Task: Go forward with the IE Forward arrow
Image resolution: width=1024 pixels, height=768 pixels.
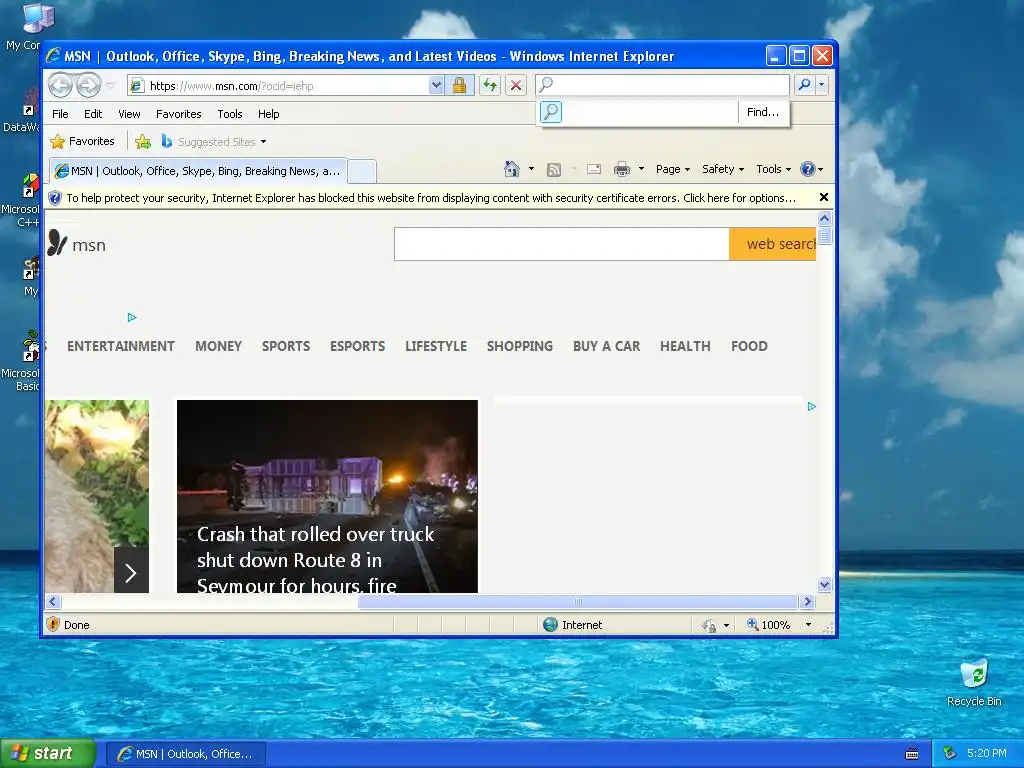Action: tap(88, 85)
